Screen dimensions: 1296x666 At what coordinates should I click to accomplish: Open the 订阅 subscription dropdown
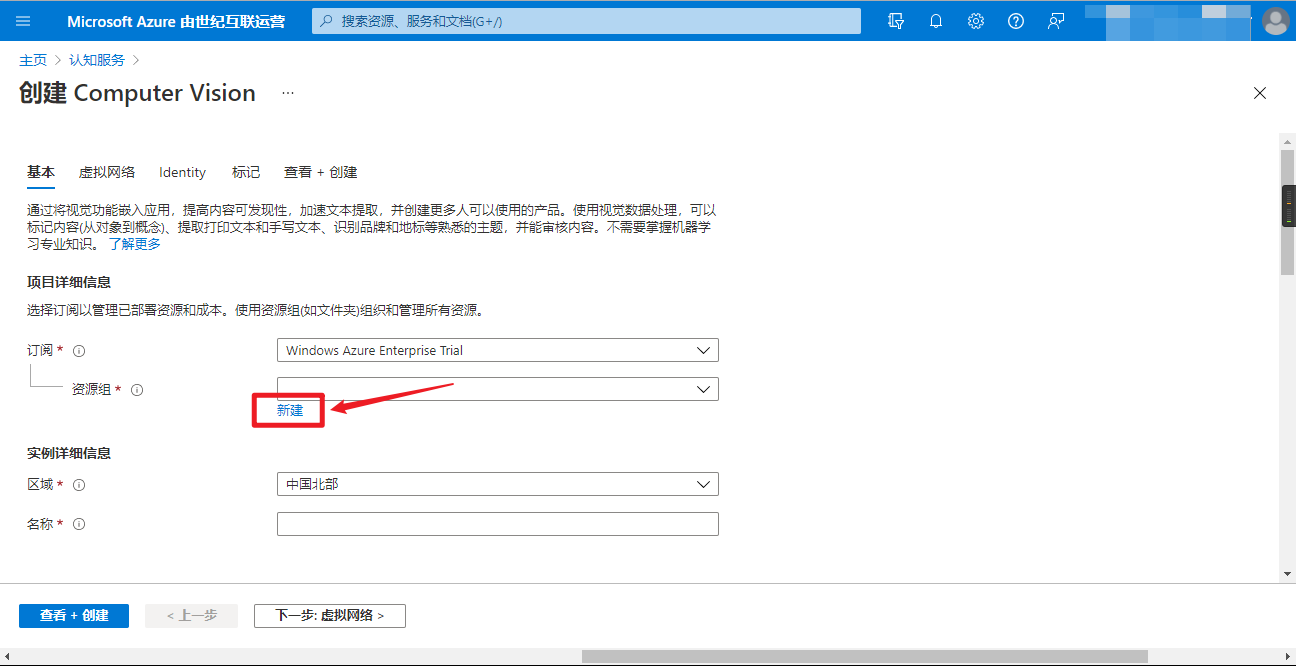[x=497, y=351]
